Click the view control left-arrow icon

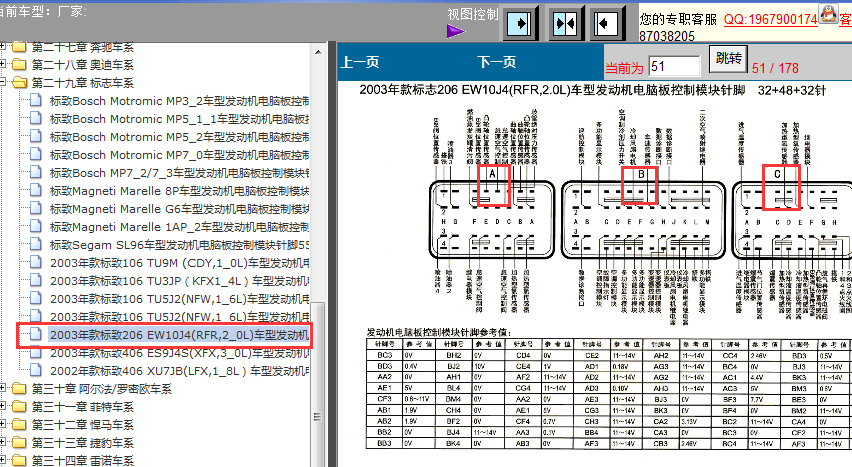605,23
